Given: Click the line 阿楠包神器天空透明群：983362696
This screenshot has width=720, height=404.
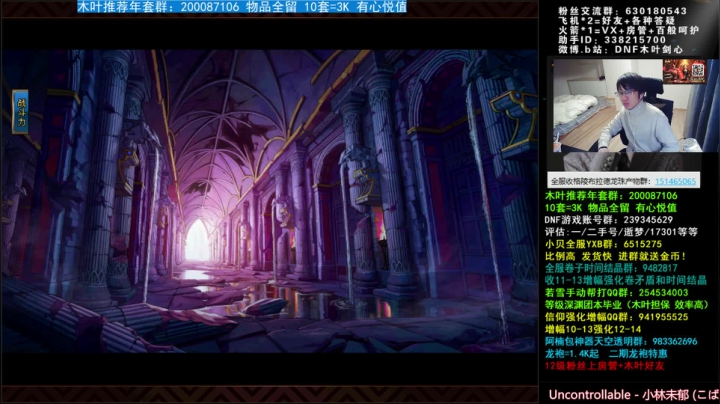Looking at the screenshot, I should tap(621, 342).
